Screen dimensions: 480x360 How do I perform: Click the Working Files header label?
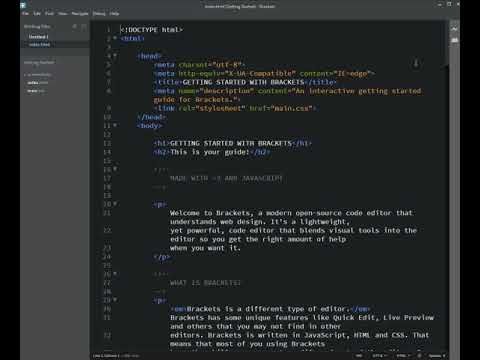coord(37,27)
